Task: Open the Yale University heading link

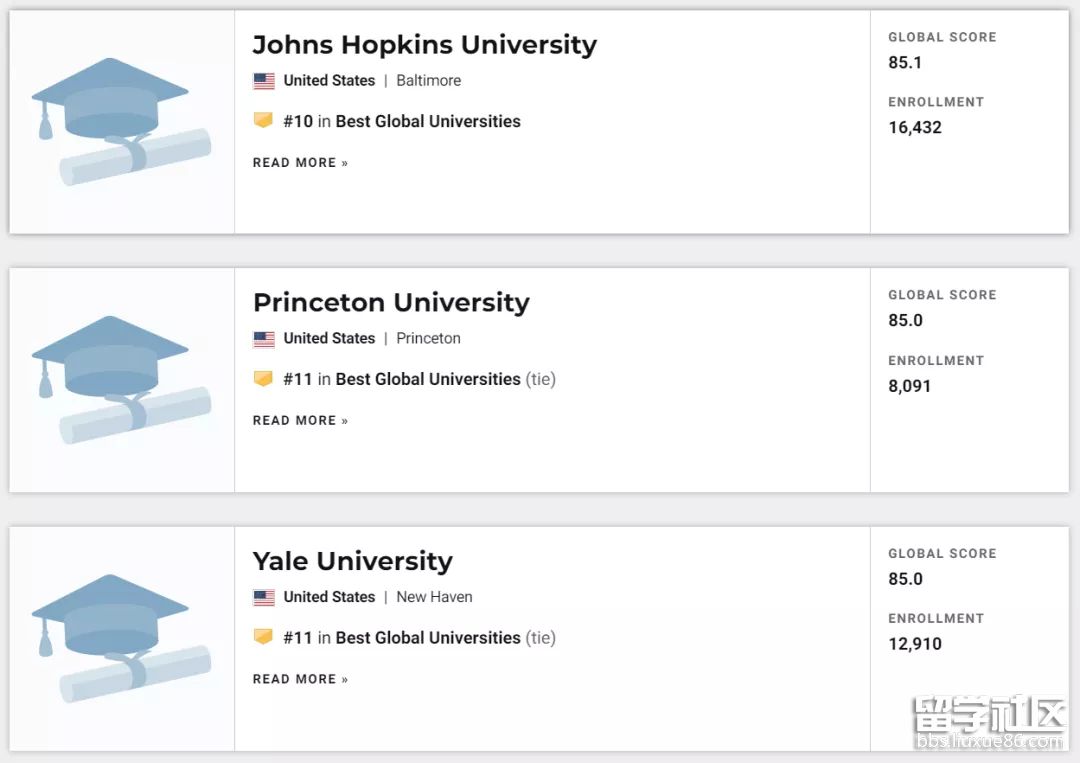Action: coord(352,561)
